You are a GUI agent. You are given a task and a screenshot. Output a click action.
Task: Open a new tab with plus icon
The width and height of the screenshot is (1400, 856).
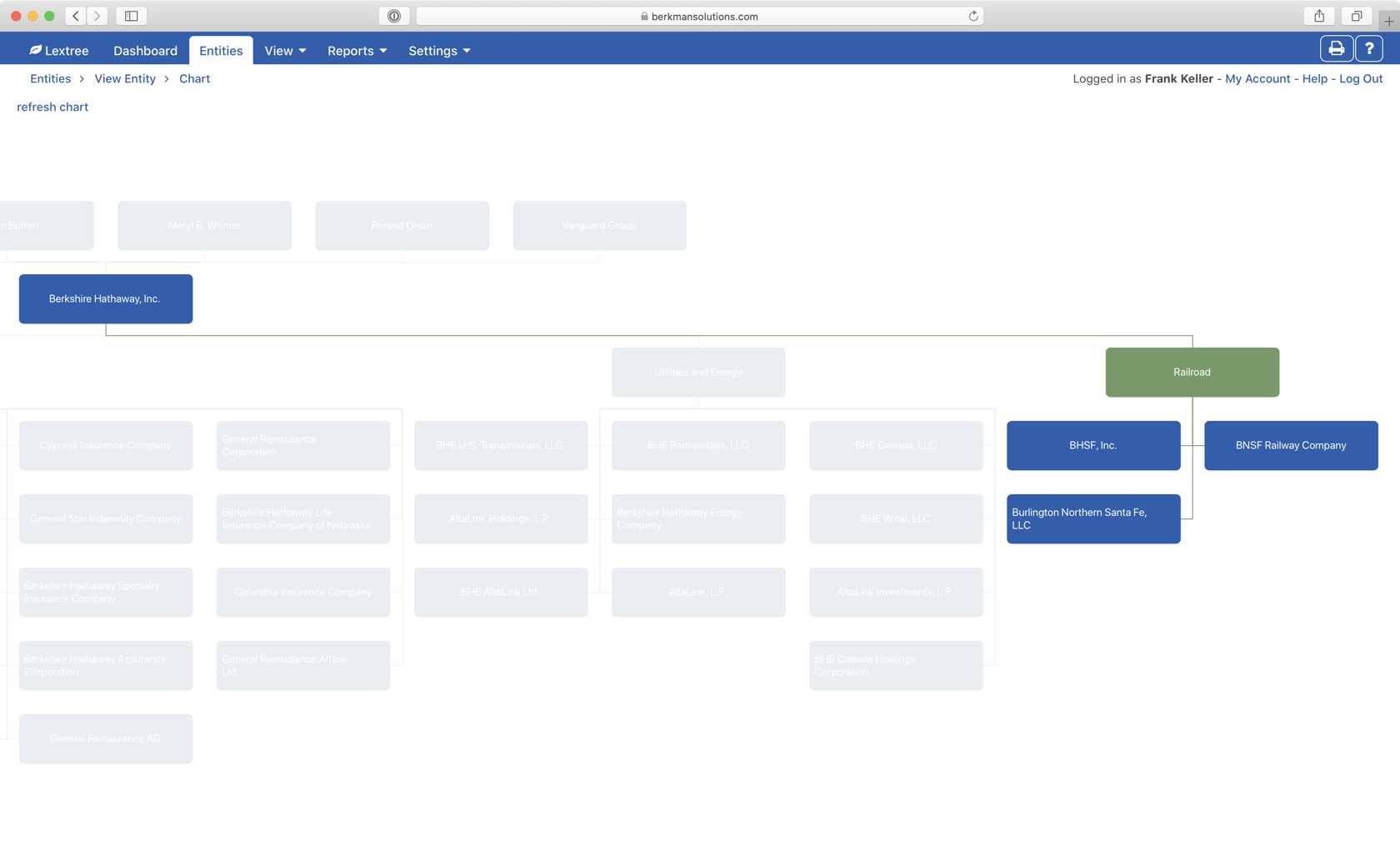click(x=1389, y=21)
